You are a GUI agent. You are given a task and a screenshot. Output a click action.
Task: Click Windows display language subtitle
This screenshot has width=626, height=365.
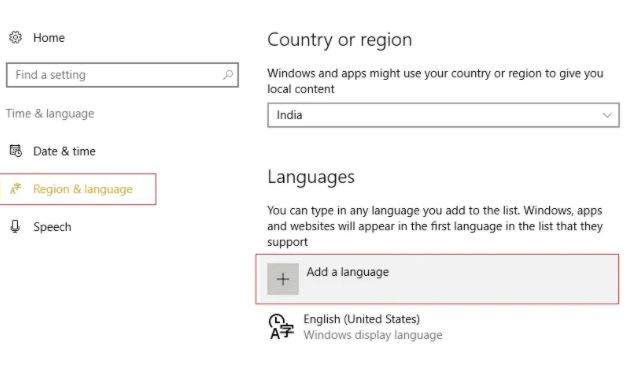373,335
